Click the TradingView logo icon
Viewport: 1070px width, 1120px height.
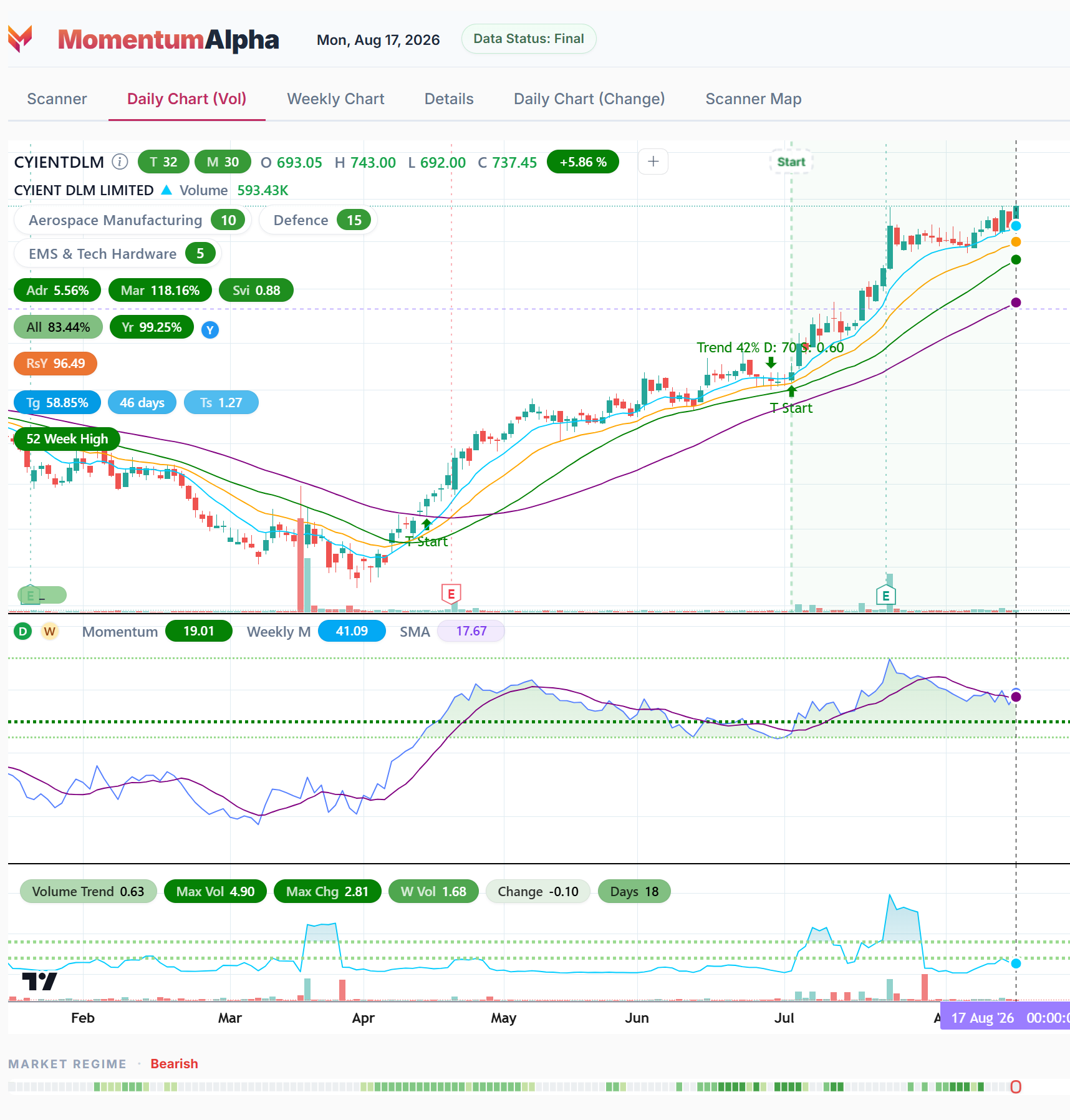[x=39, y=982]
